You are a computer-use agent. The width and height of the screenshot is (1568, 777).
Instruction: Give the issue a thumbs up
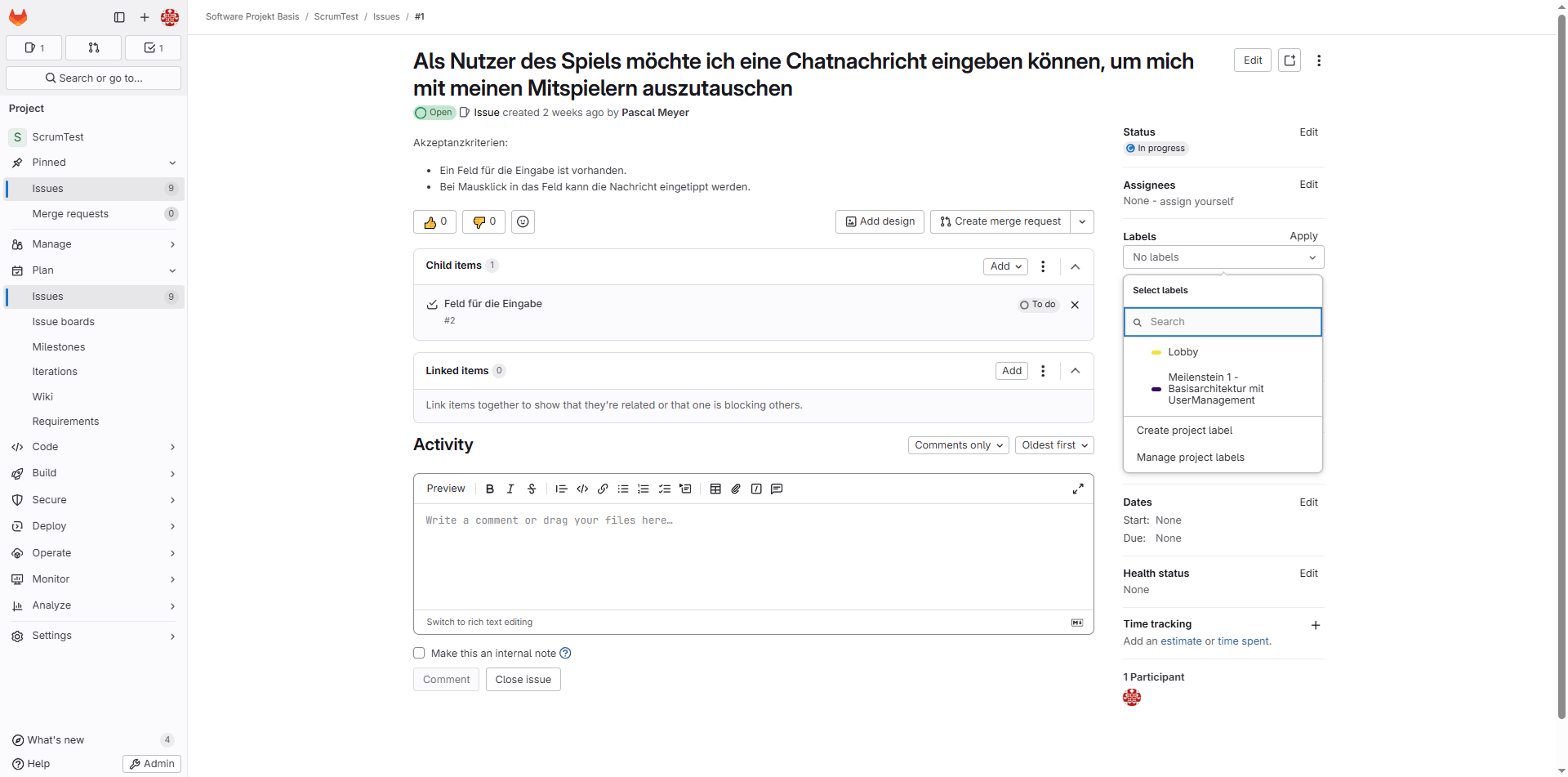point(434,221)
